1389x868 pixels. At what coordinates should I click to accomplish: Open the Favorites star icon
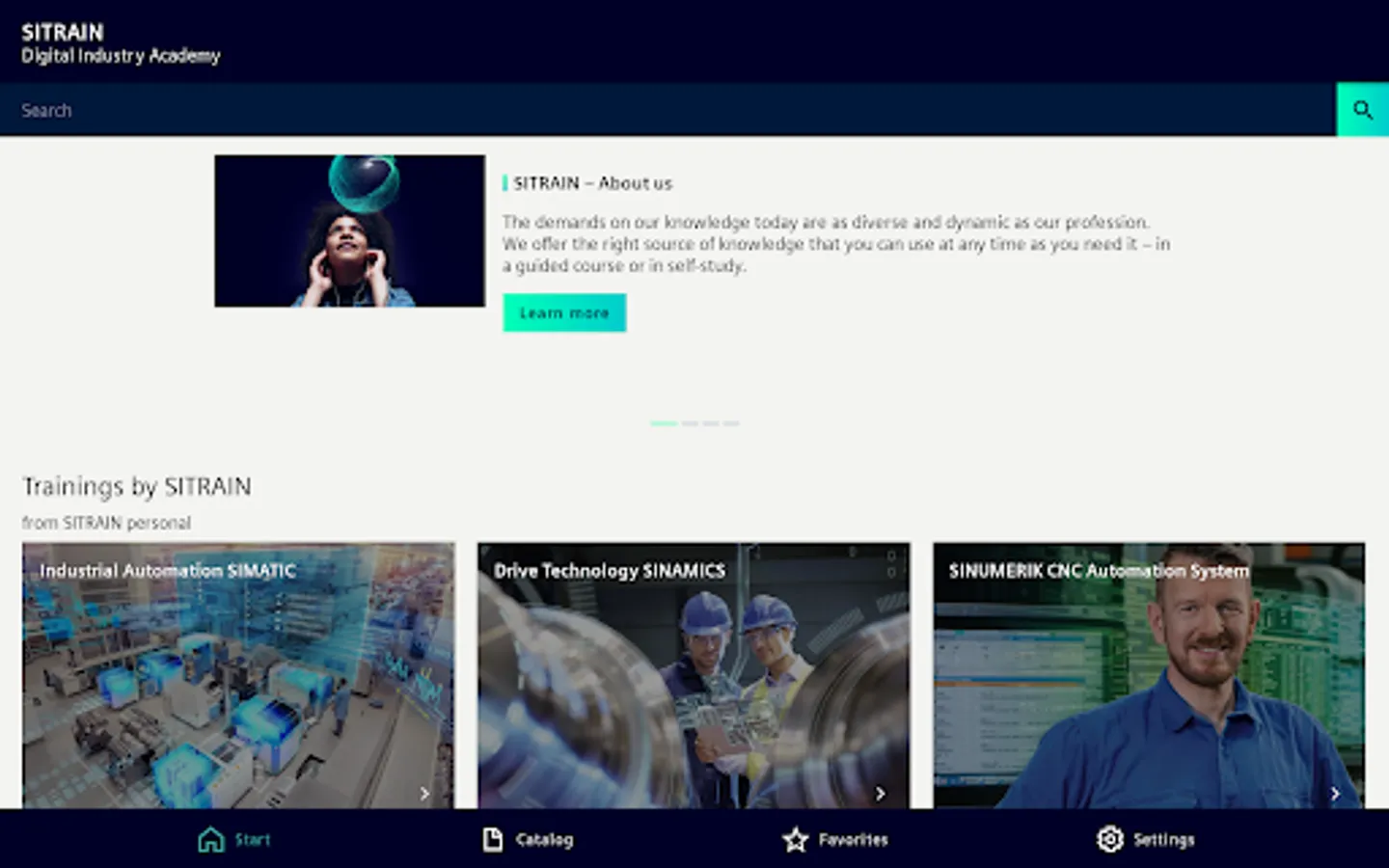(x=795, y=839)
